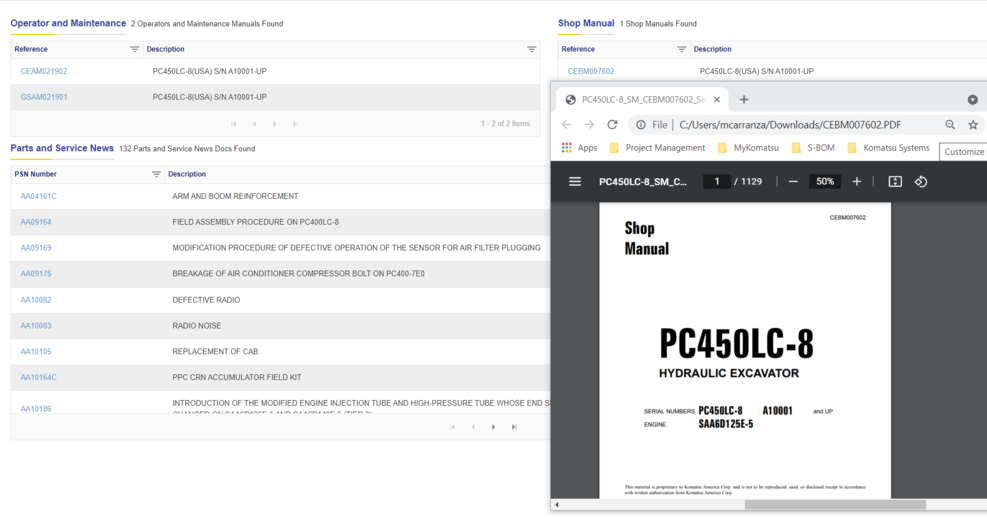
Task: Zoom out PDF with minus button
Action: point(793,181)
